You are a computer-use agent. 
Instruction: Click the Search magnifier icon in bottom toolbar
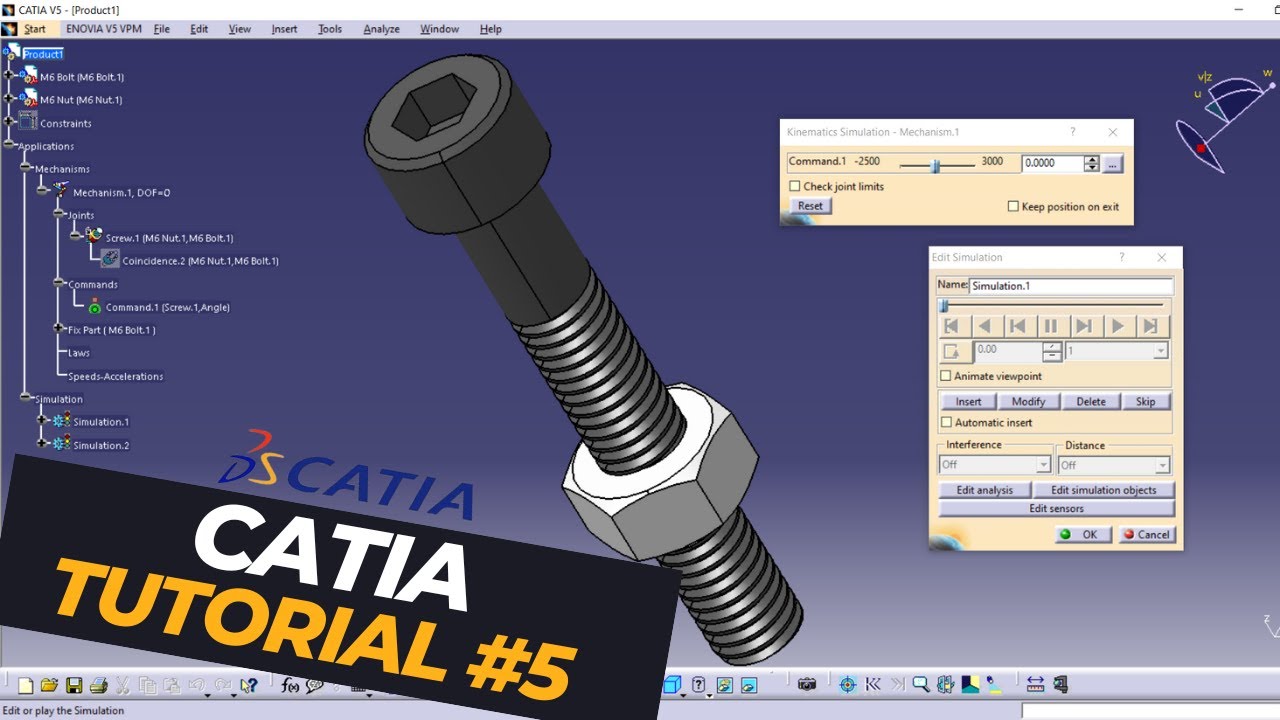[921, 685]
